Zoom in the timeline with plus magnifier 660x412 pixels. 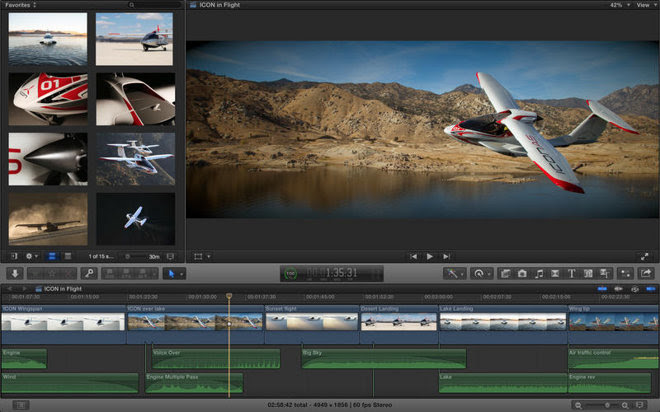[625, 405]
